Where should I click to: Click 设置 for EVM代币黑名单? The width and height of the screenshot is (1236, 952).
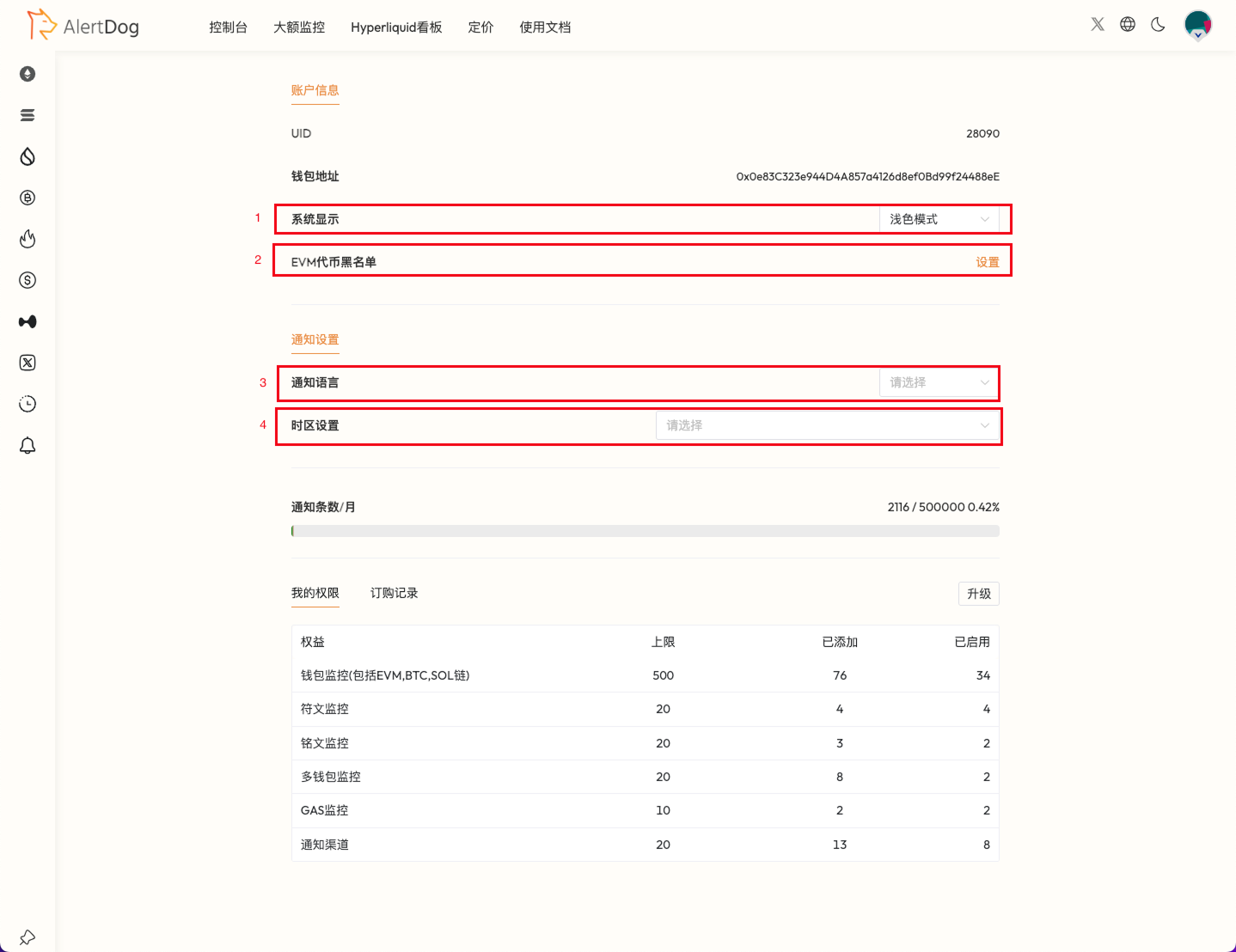click(x=988, y=262)
